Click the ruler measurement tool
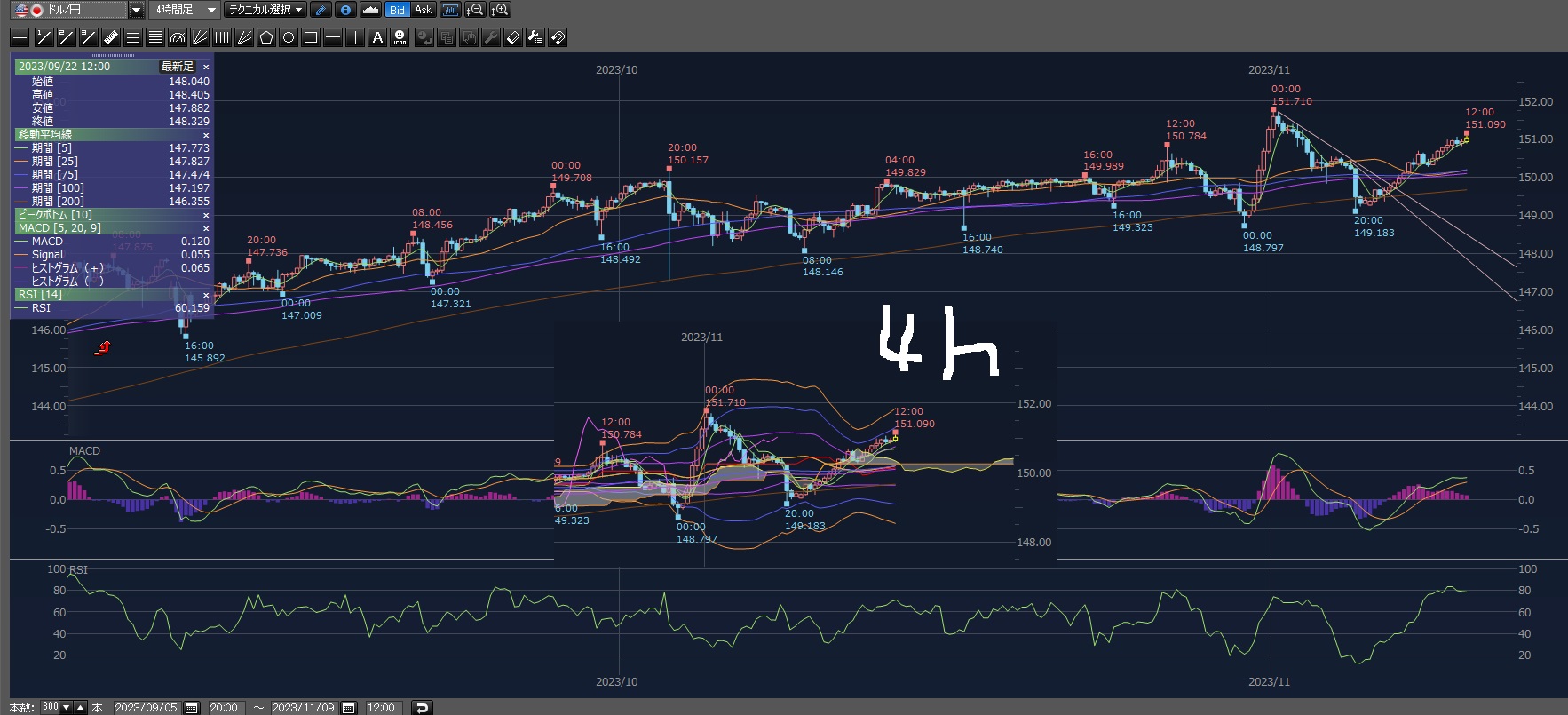 110,37
